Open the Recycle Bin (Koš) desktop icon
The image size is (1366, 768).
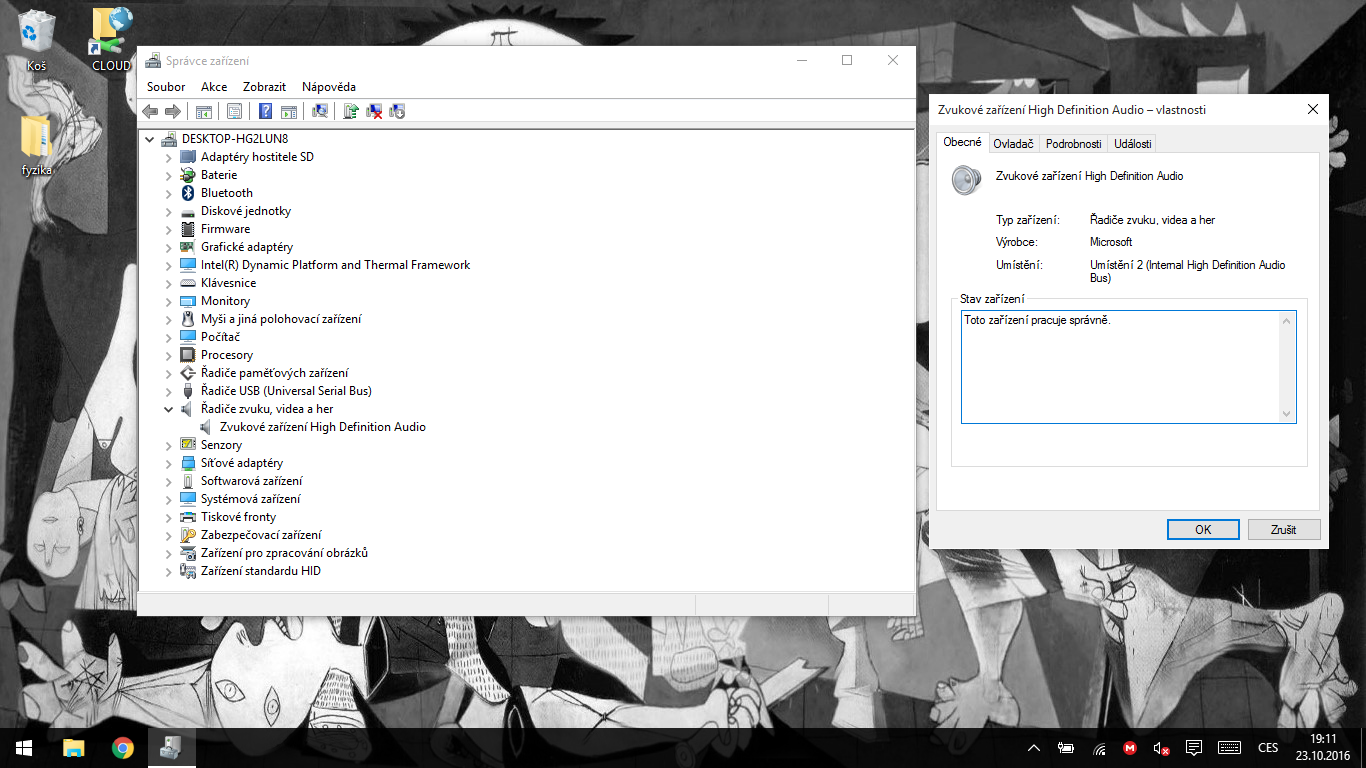click(37, 40)
